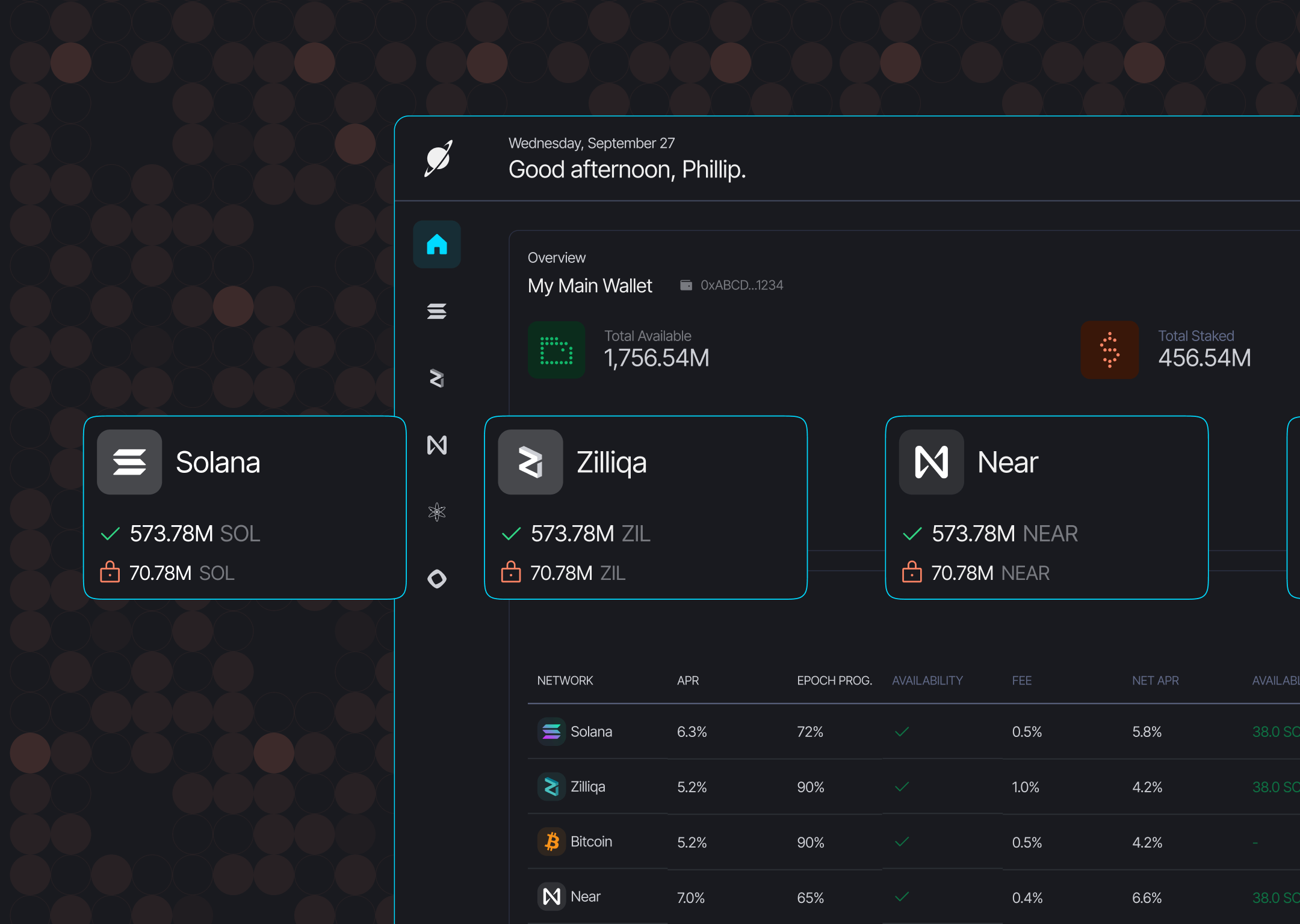
Task: Open My Main Wallet
Action: (590, 285)
